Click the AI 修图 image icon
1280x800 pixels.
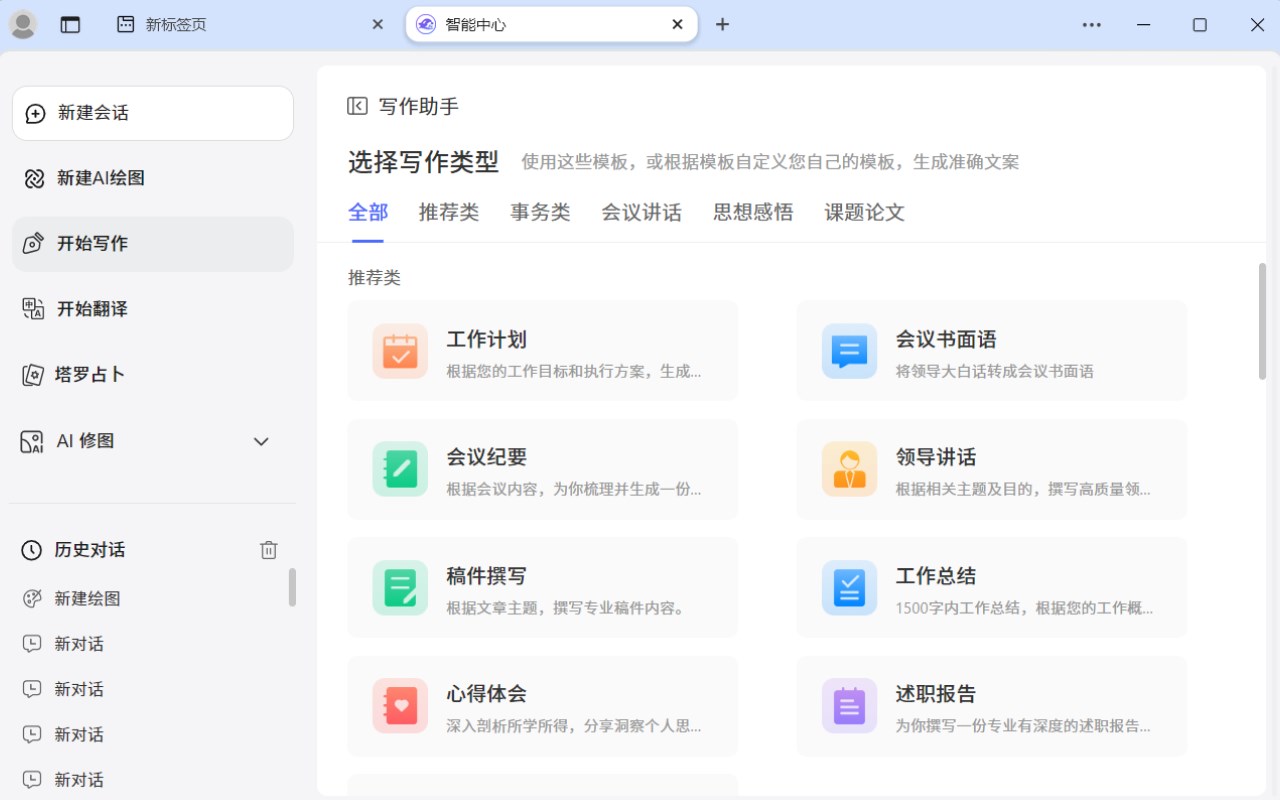coord(33,442)
